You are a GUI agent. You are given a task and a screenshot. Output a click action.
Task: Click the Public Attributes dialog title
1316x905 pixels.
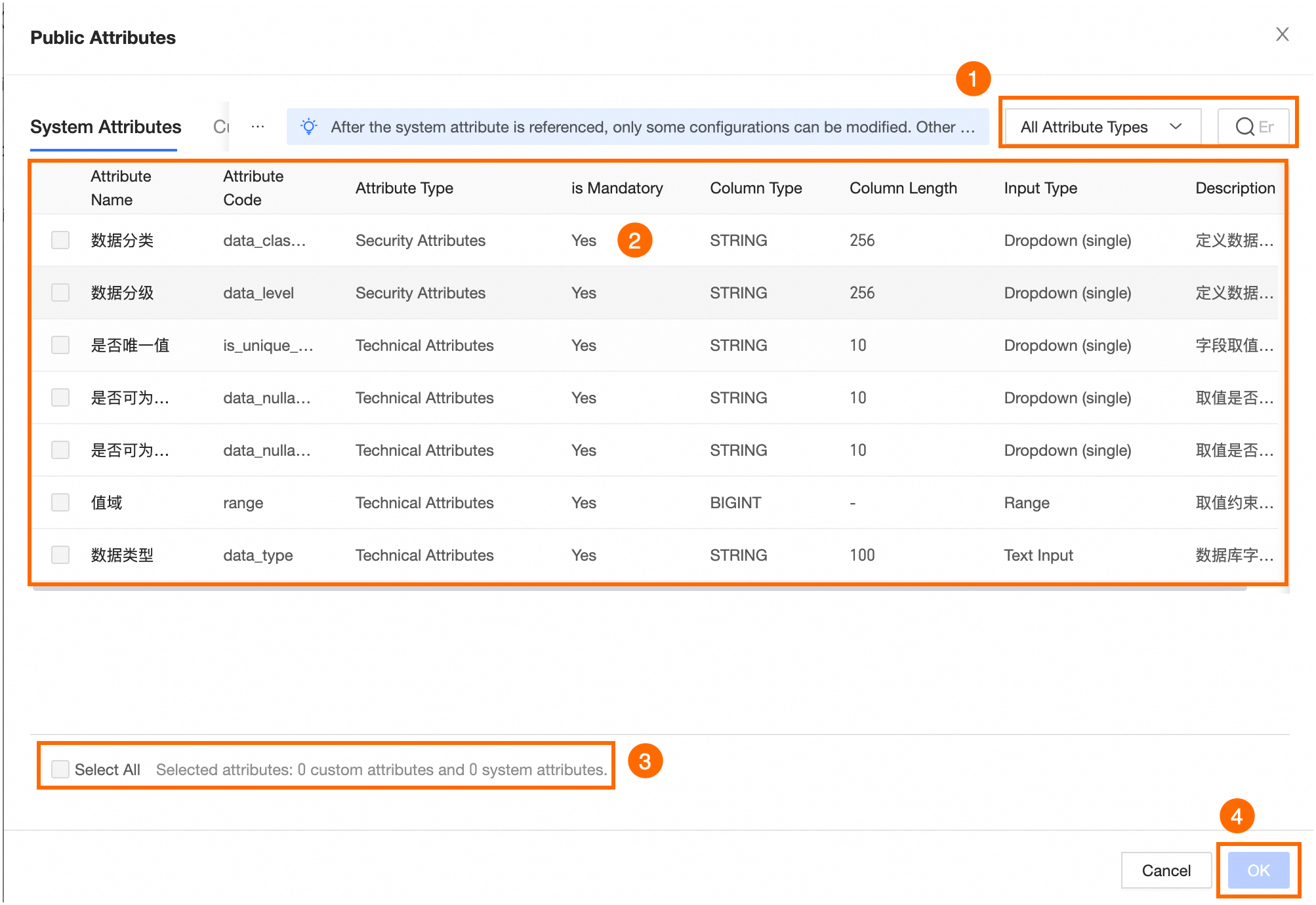coord(103,37)
